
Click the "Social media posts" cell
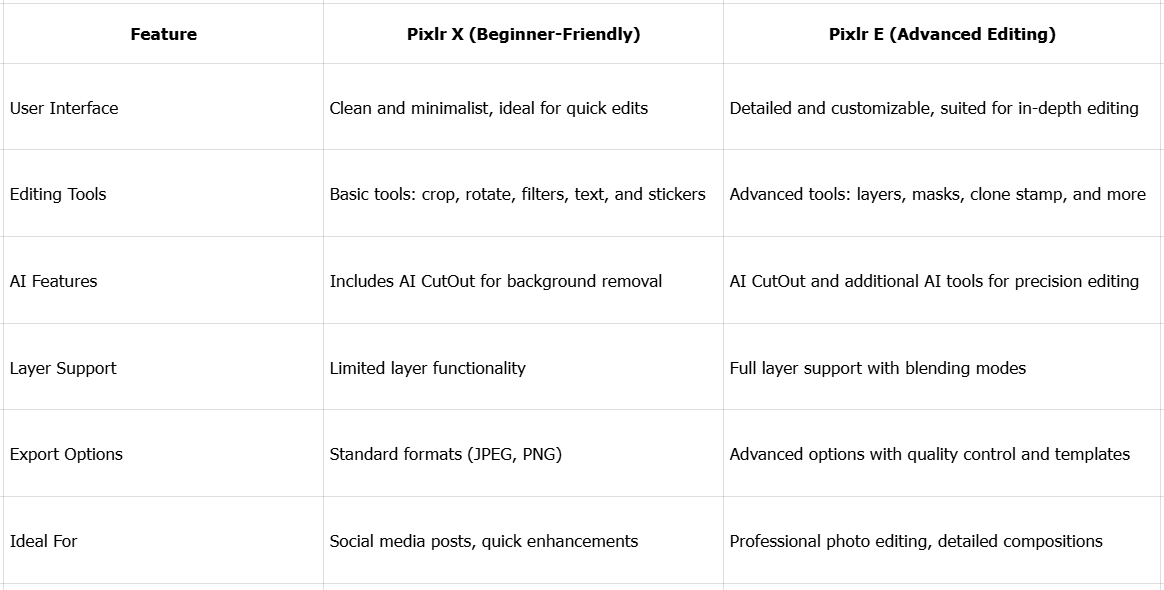(x=483, y=541)
